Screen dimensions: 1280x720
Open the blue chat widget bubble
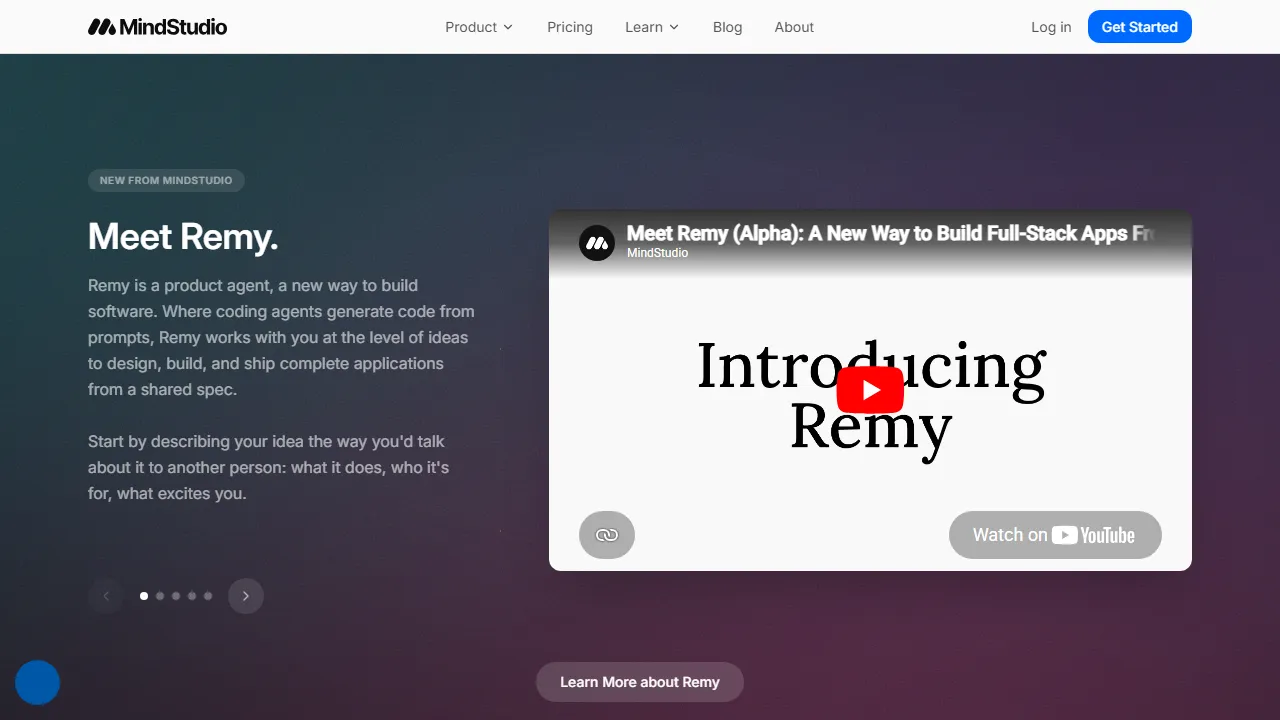click(38, 683)
